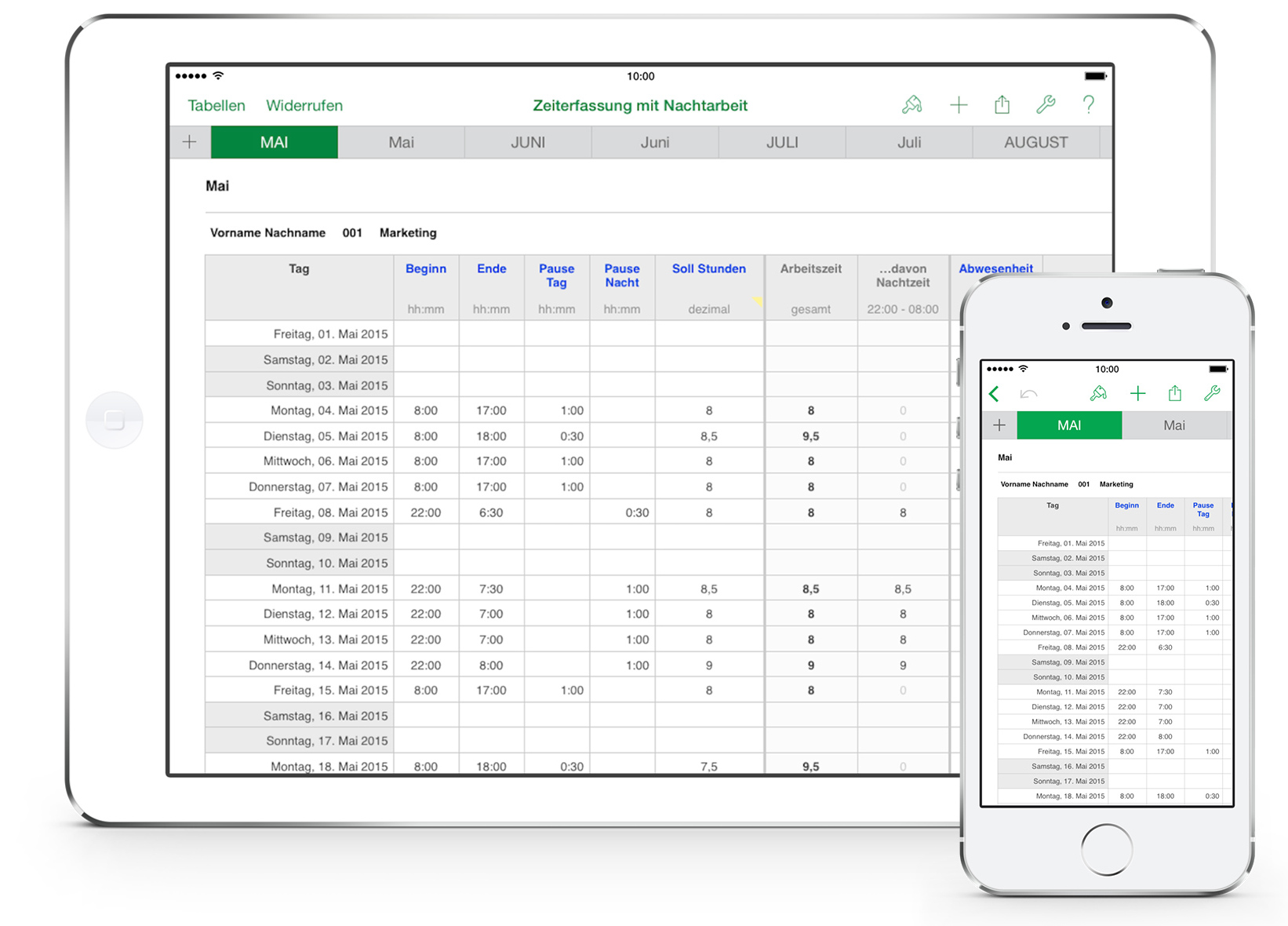Select Beginn cell for Montag, 04. Mai
The image size is (1288, 926).
click(426, 410)
